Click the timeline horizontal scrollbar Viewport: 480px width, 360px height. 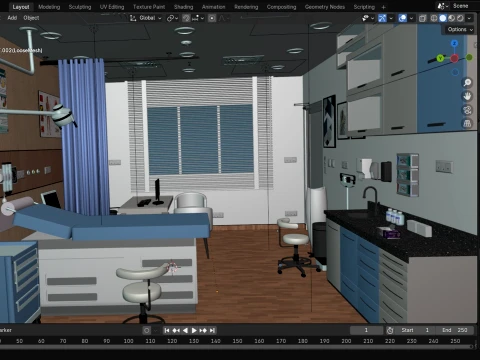click(x=237, y=347)
